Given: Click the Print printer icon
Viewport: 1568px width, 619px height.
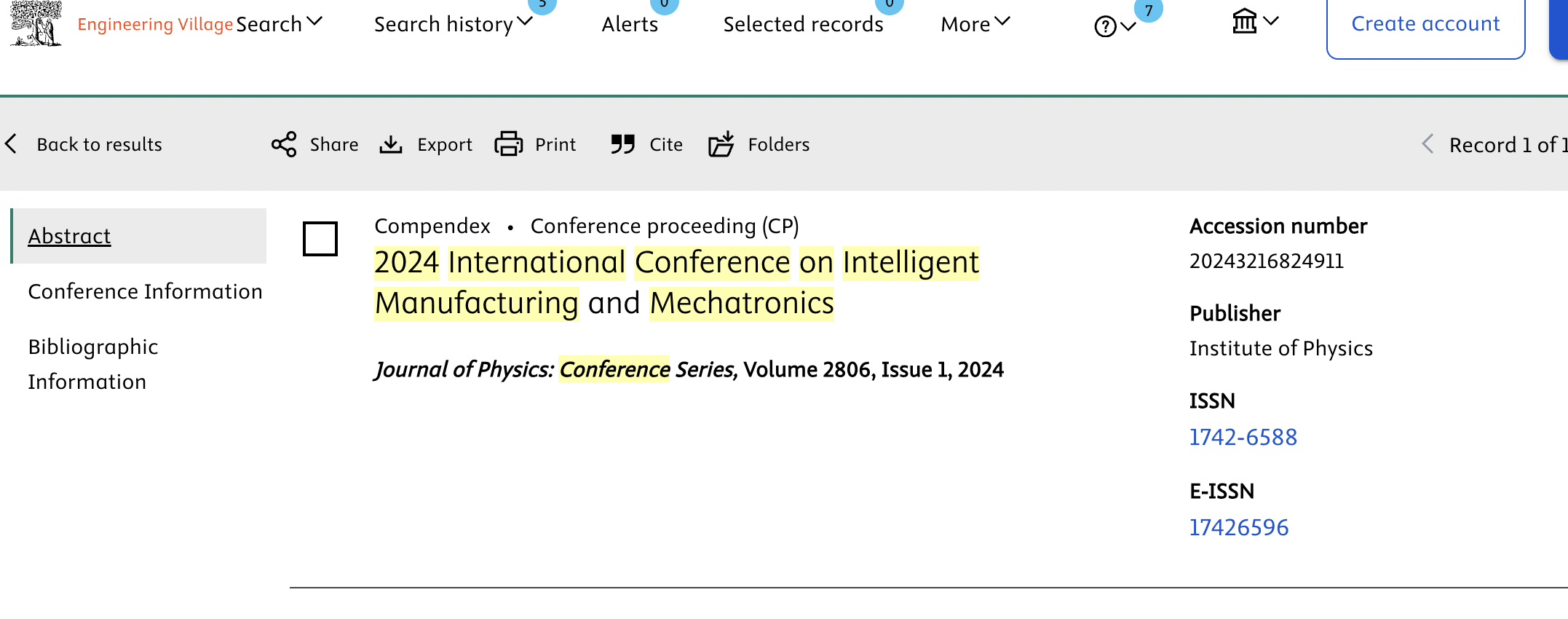Looking at the screenshot, I should pyautogui.click(x=509, y=144).
